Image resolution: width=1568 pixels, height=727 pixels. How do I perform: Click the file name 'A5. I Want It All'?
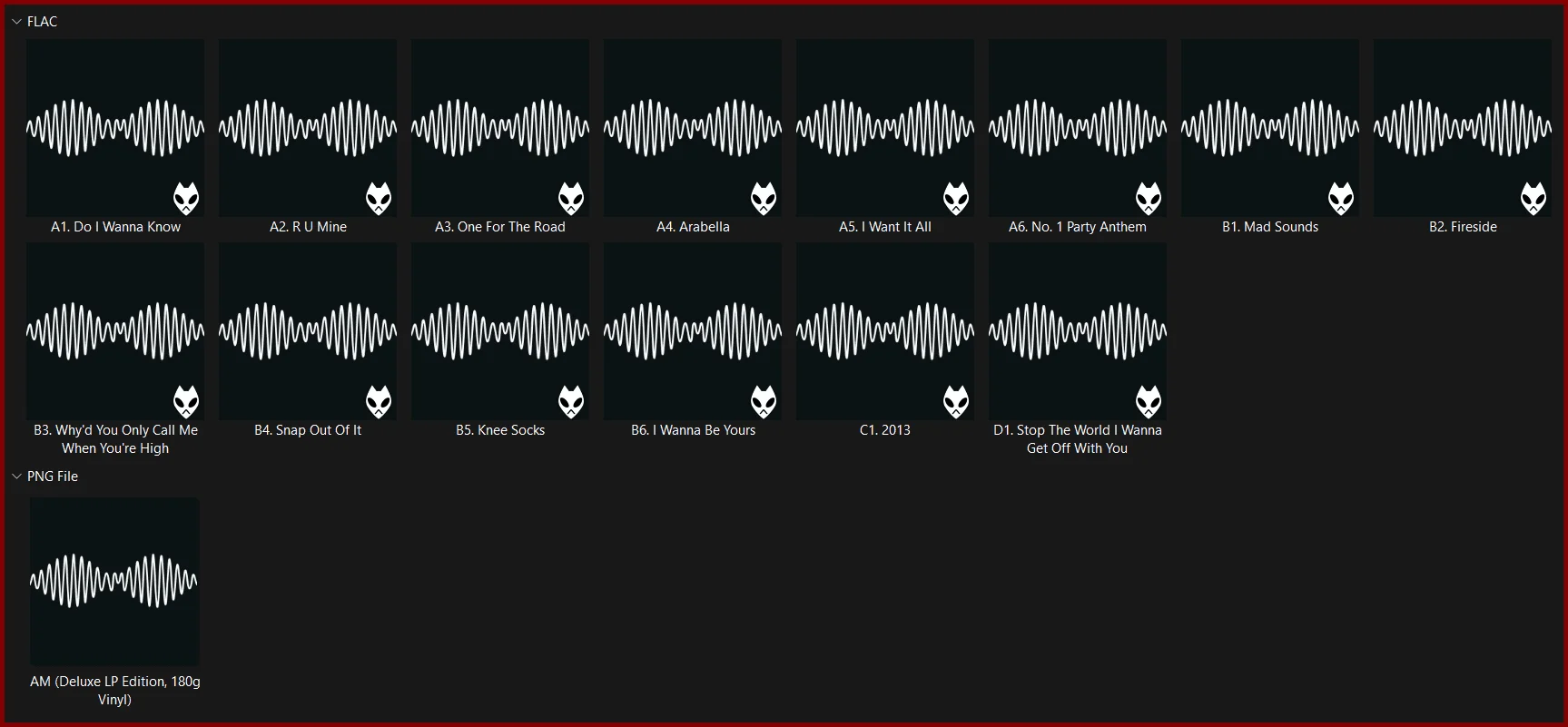(x=885, y=227)
